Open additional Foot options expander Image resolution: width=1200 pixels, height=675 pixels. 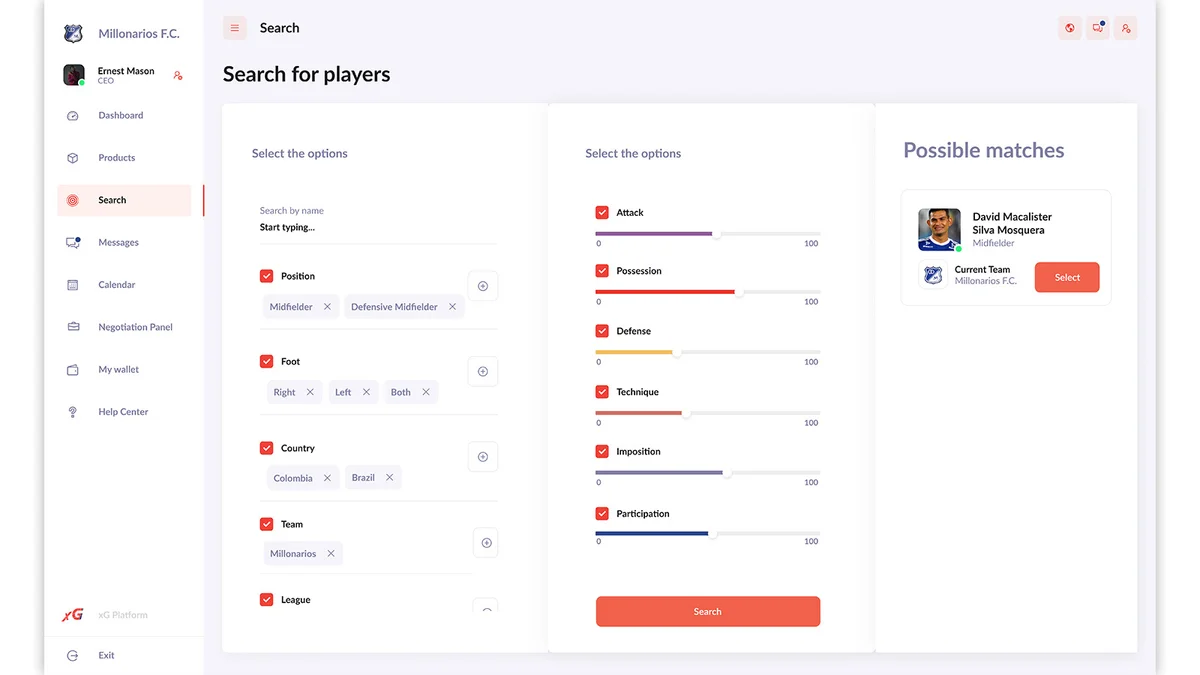point(483,371)
